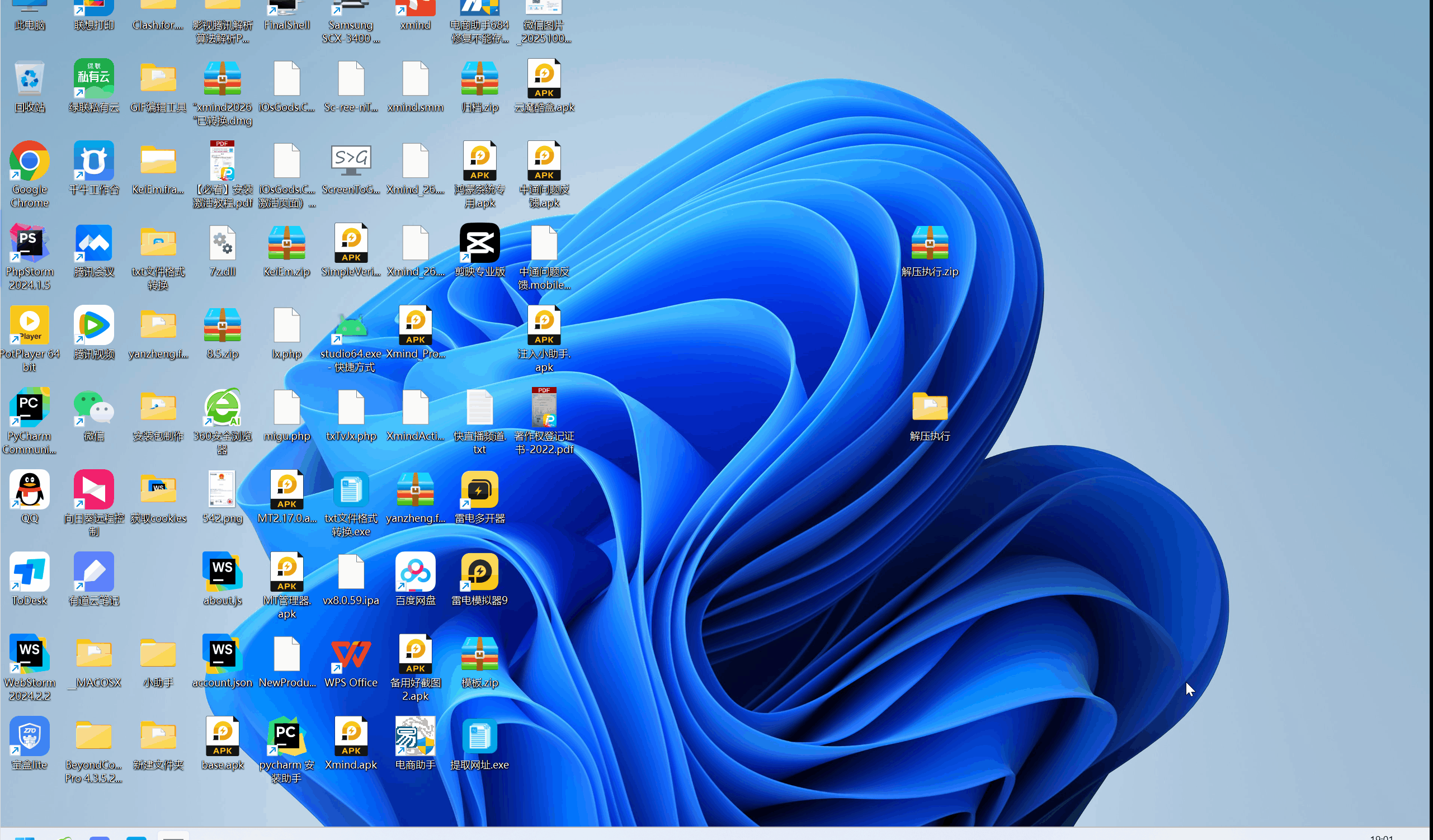The image size is (1433, 840).
Task: Select the 解压执行 folder on the right
Action: (929, 408)
